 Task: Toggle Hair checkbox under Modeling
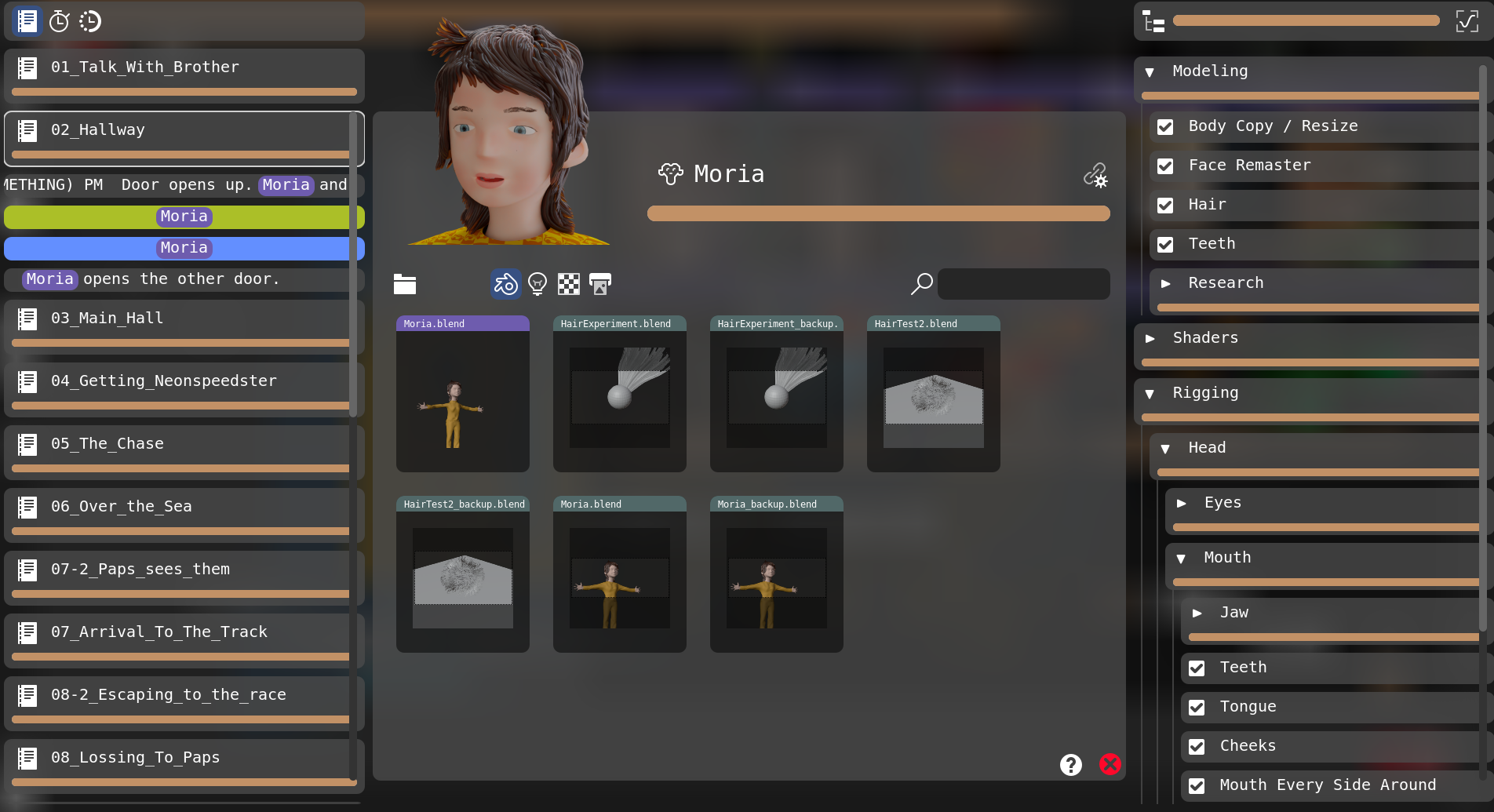tap(1165, 205)
